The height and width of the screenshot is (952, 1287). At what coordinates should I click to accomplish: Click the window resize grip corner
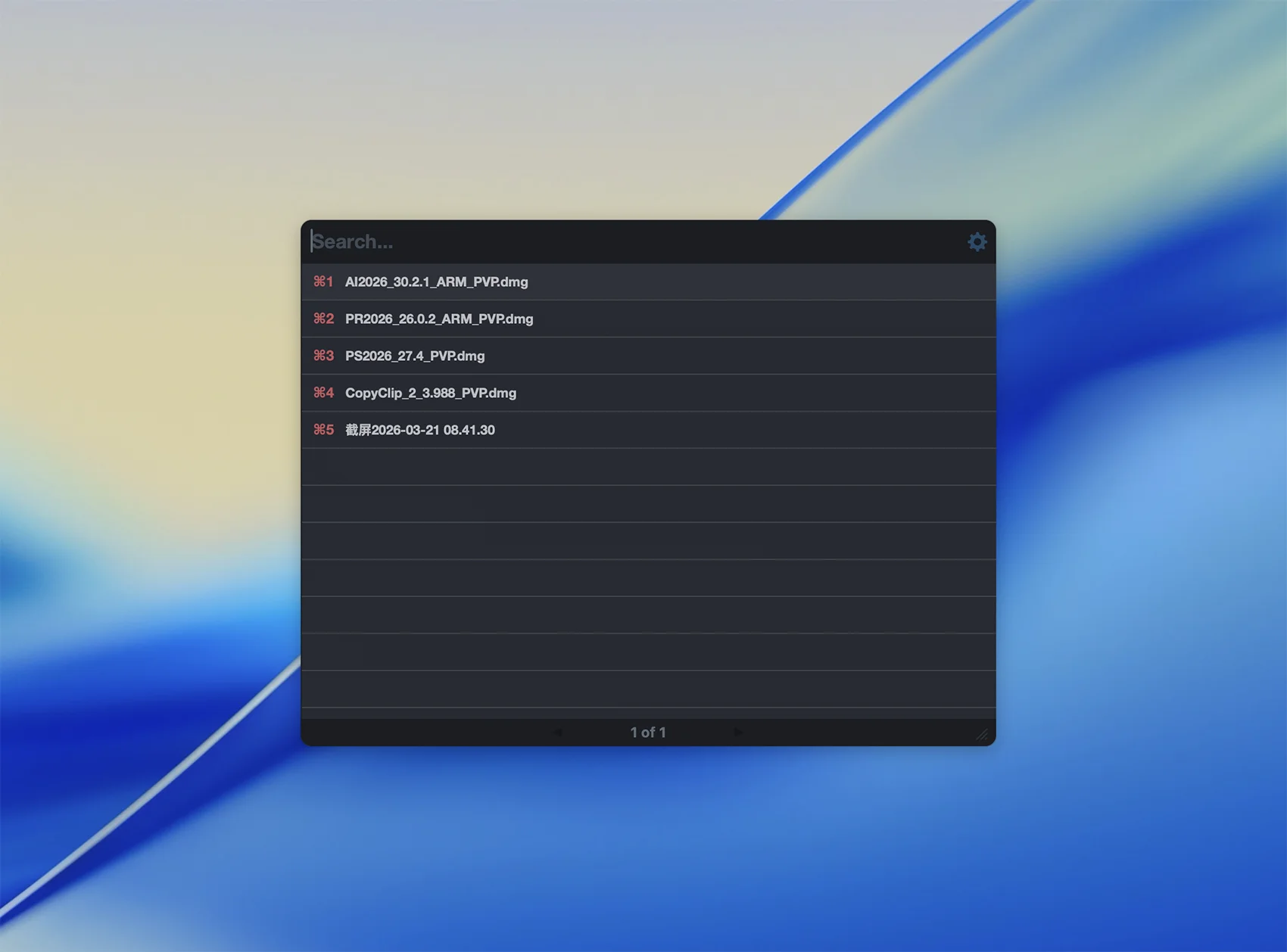tap(982, 734)
